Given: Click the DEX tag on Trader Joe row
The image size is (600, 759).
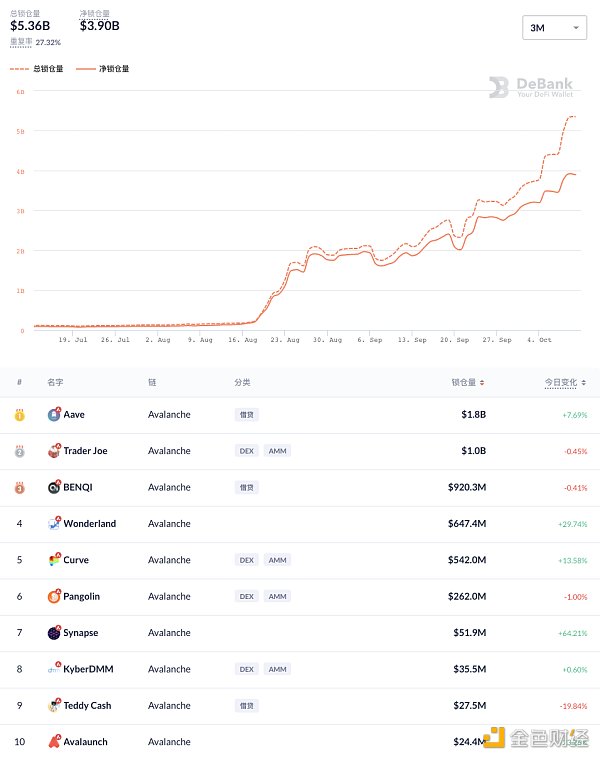Looking at the screenshot, I should point(246,451).
